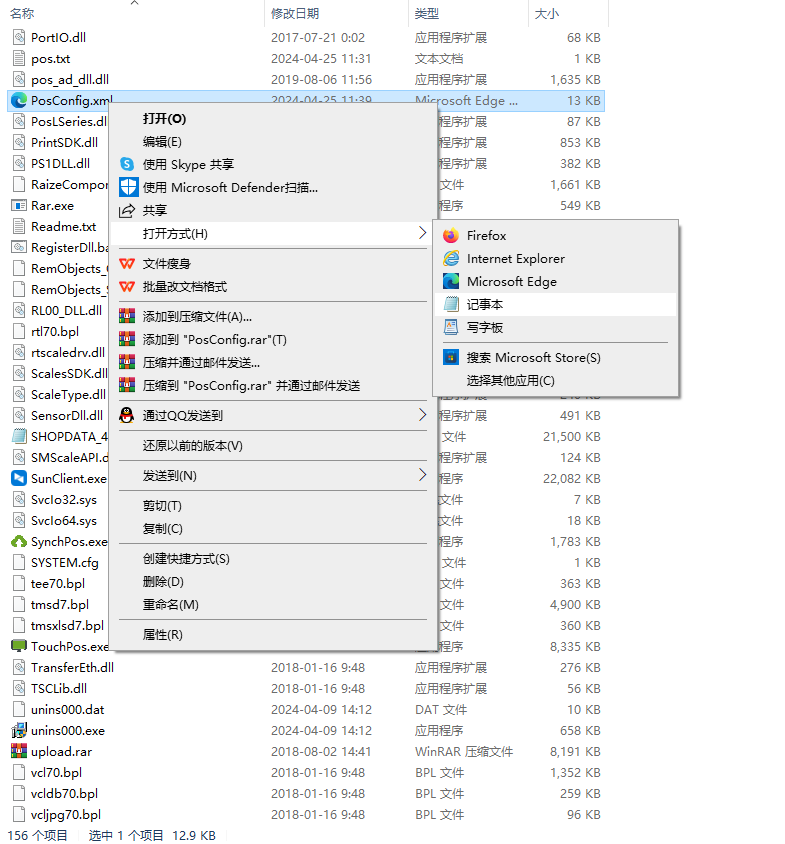The image size is (785, 844).
Task: Choose 打开(O) from context menu
Action: point(164,119)
